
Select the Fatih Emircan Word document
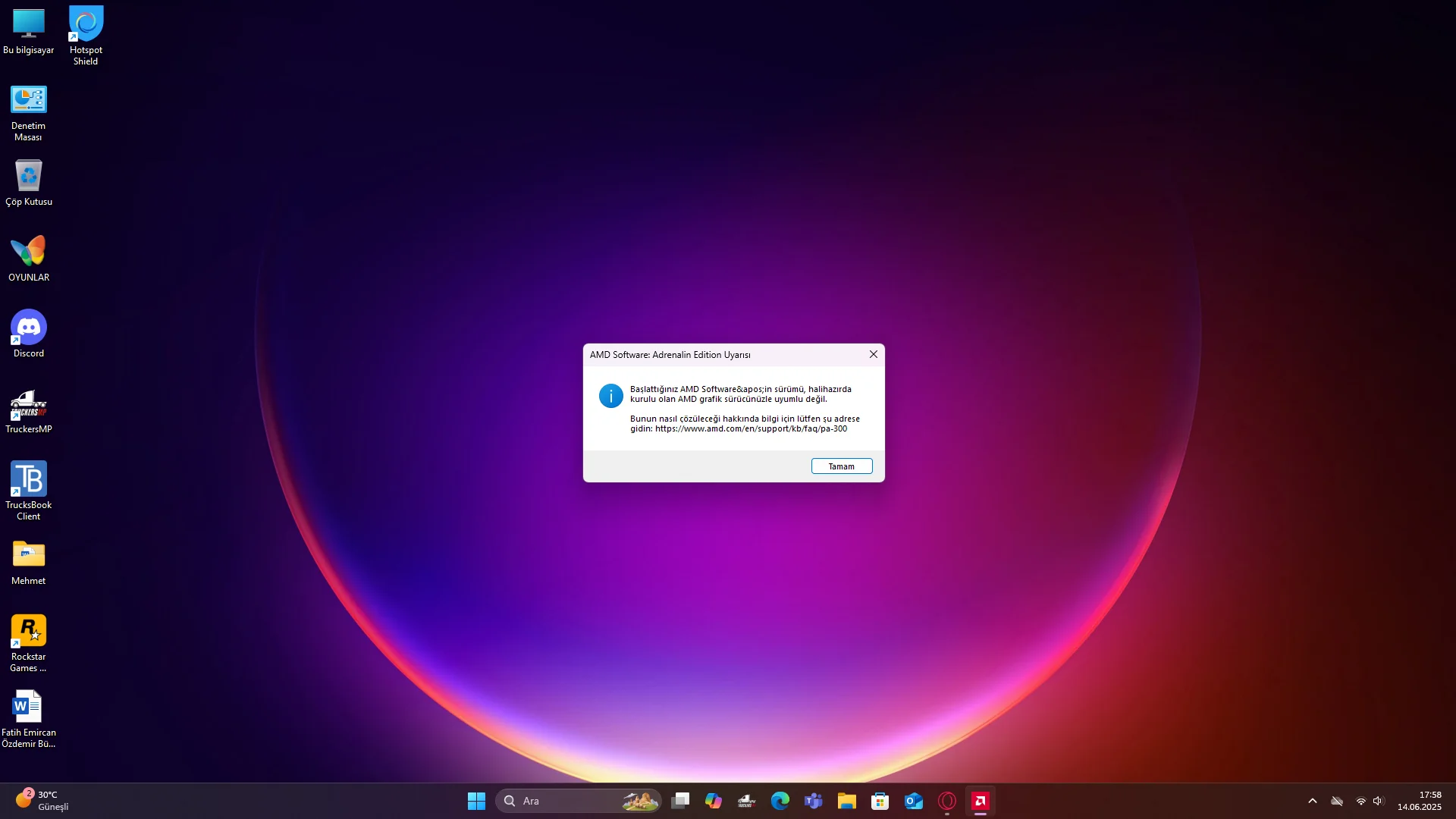(x=29, y=707)
